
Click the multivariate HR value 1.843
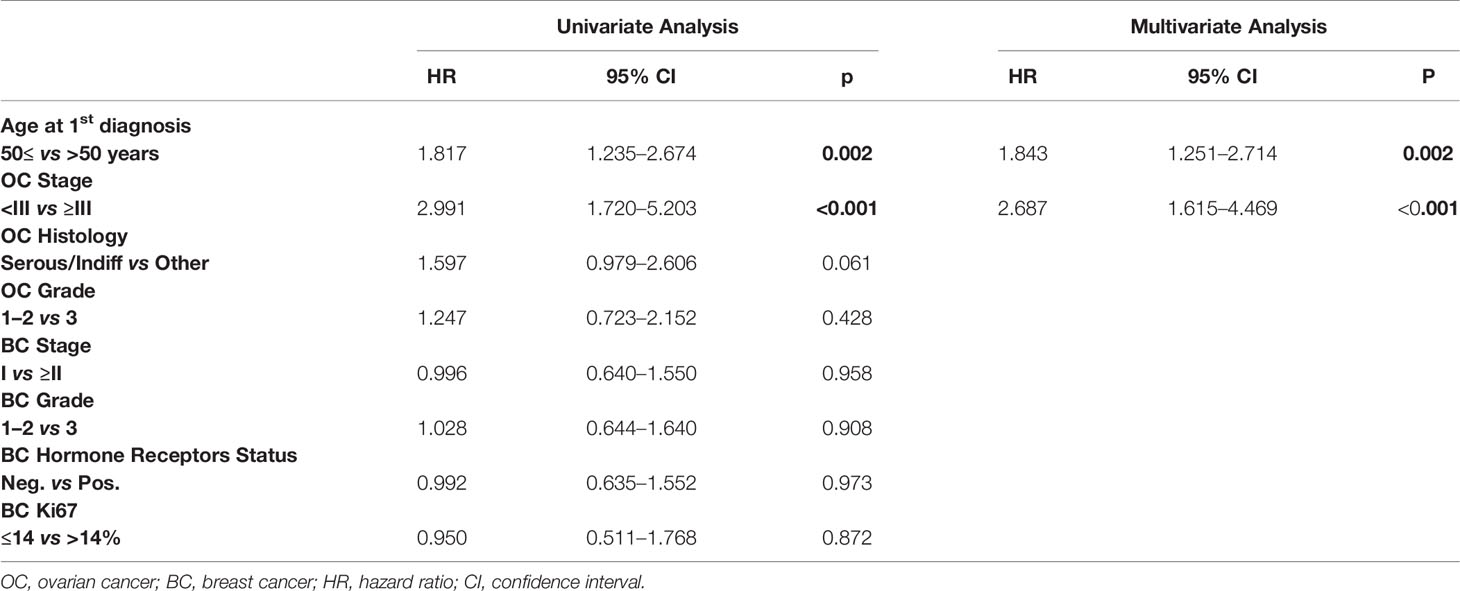1022,155
